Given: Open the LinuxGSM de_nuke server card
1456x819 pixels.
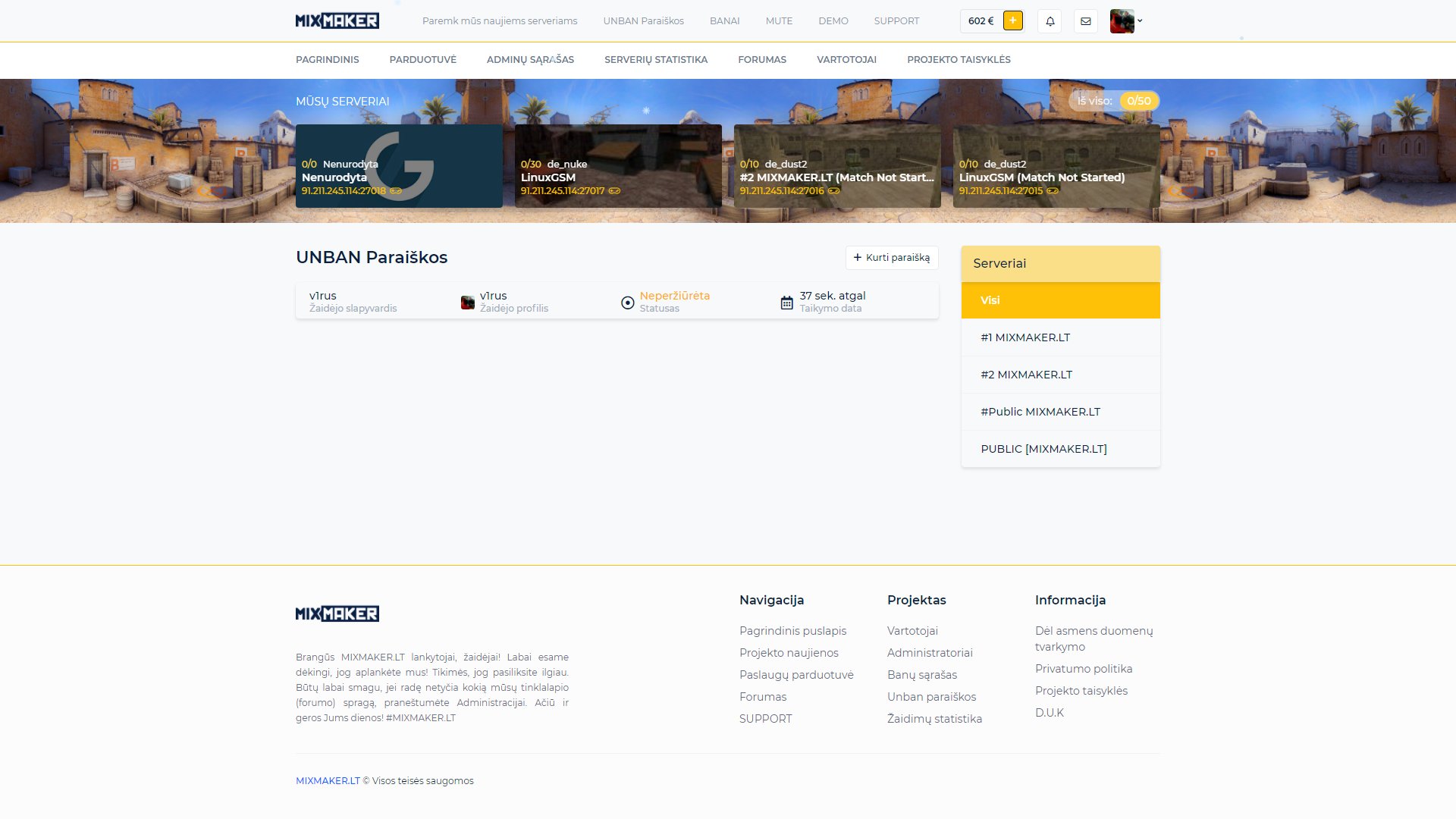Looking at the screenshot, I should tap(618, 166).
